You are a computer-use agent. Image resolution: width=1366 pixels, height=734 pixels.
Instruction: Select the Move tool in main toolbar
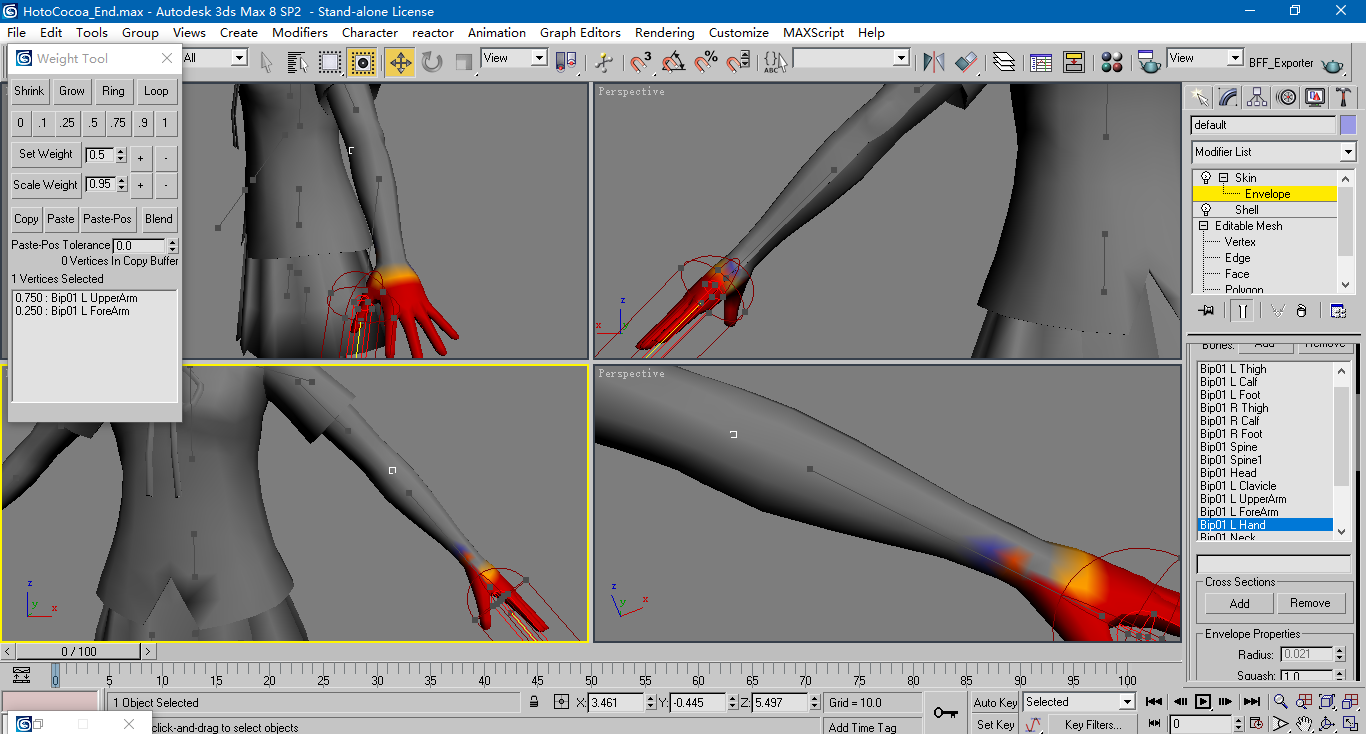click(x=400, y=63)
